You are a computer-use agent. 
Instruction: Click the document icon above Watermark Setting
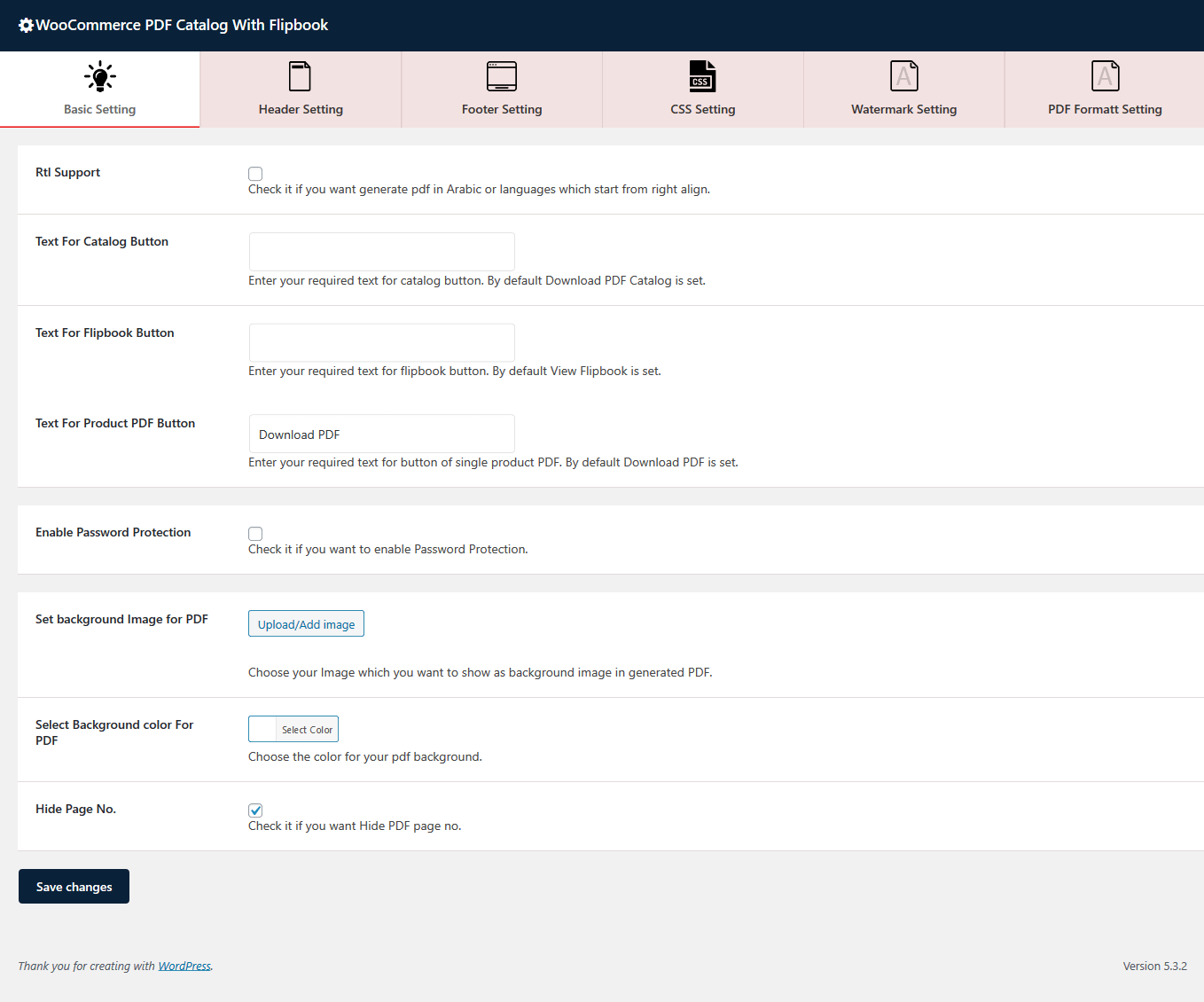pyautogui.click(x=904, y=76)
